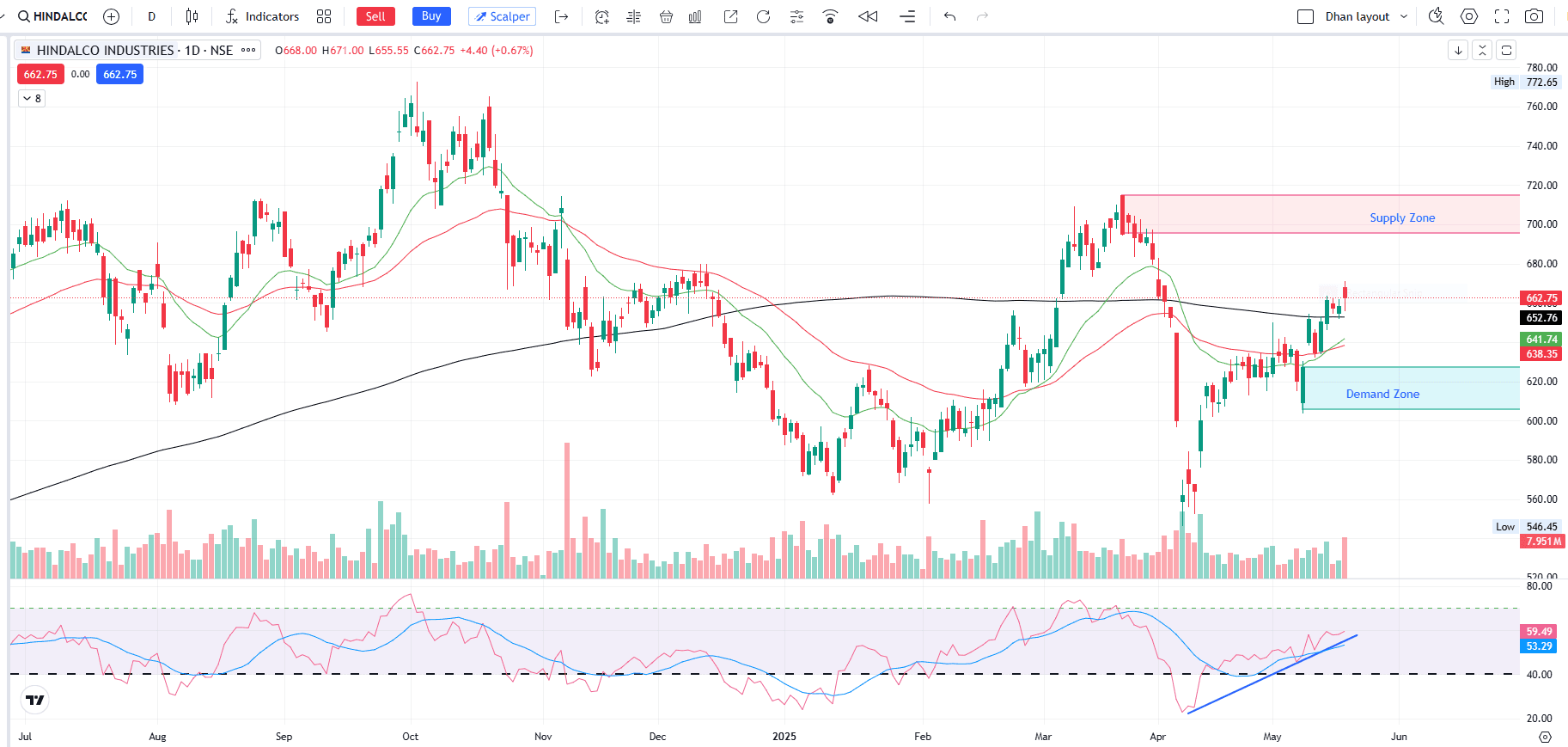Enter fullscreen mode
1568x747 pixels.
pos(1502,16)
